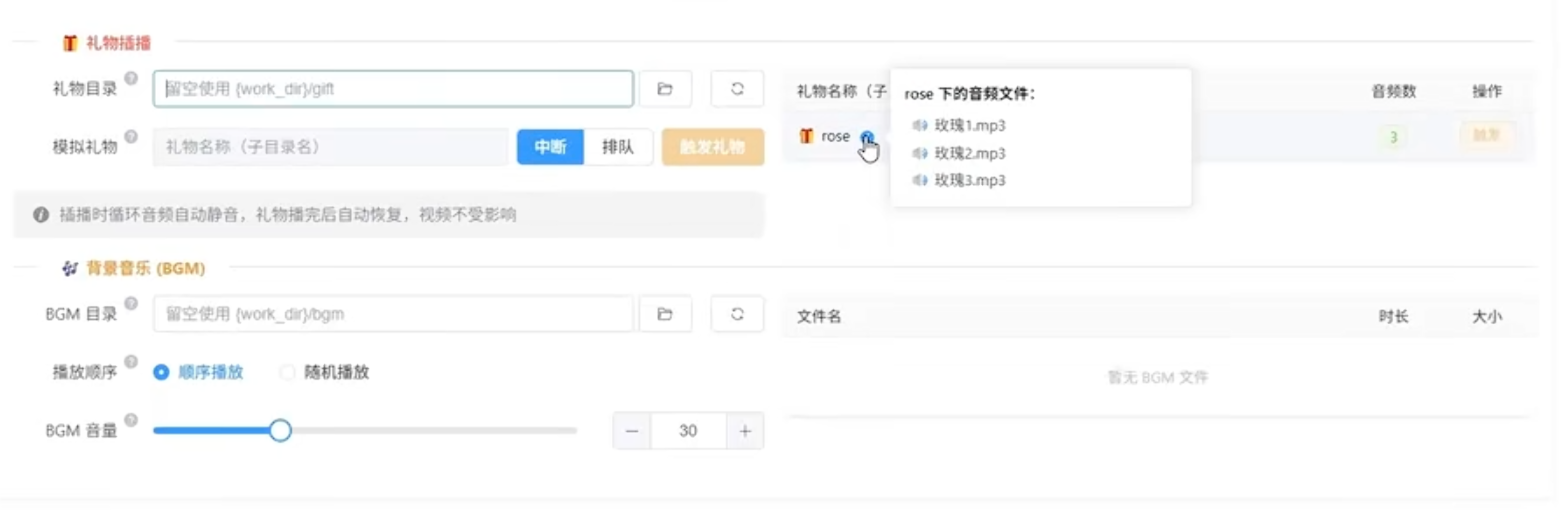Open folder browser for BGM 目录
1562x510 pixels.
click(665, 314)
